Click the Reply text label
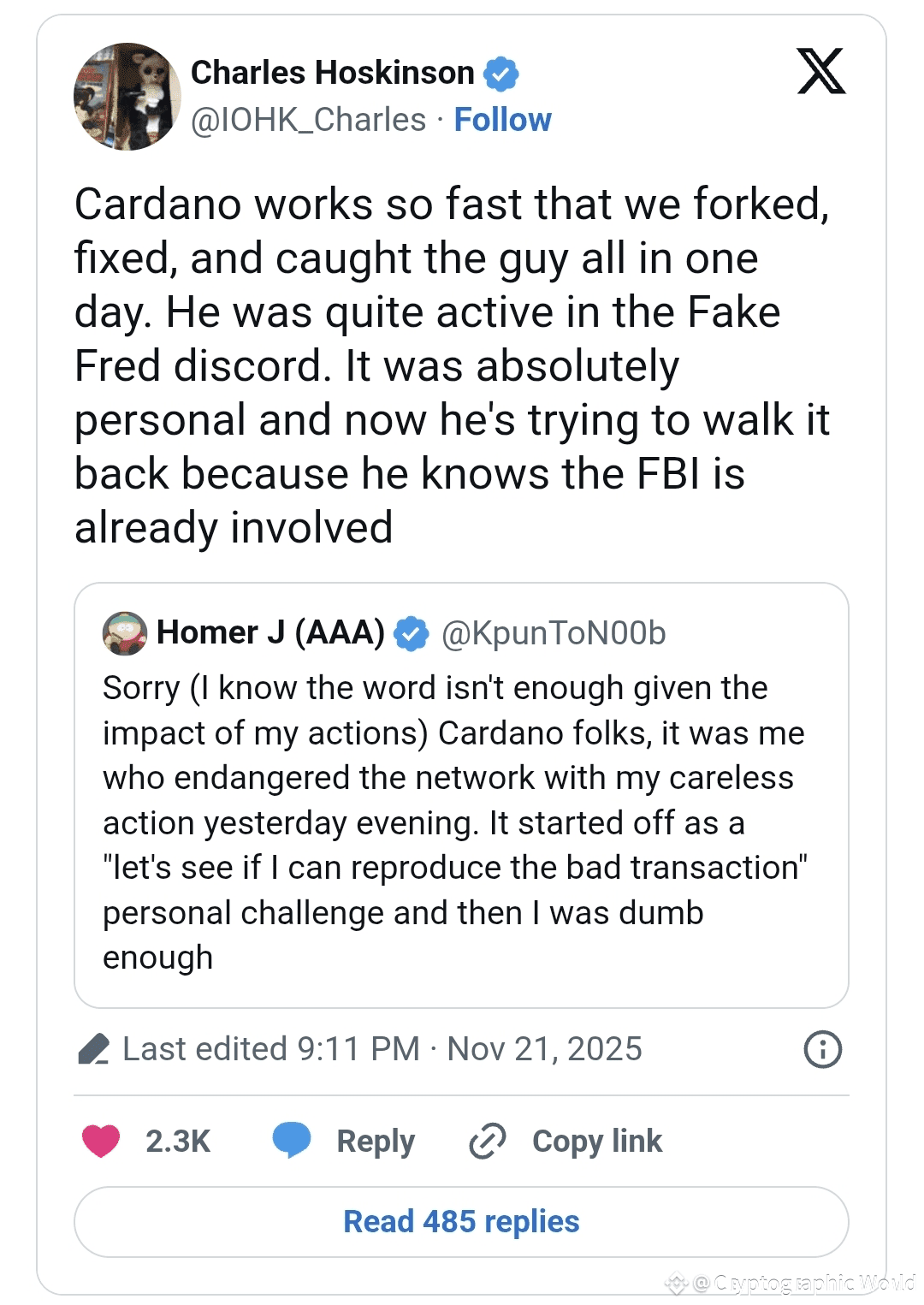This screenshot has width=924, height=1305. [376, 1141]
